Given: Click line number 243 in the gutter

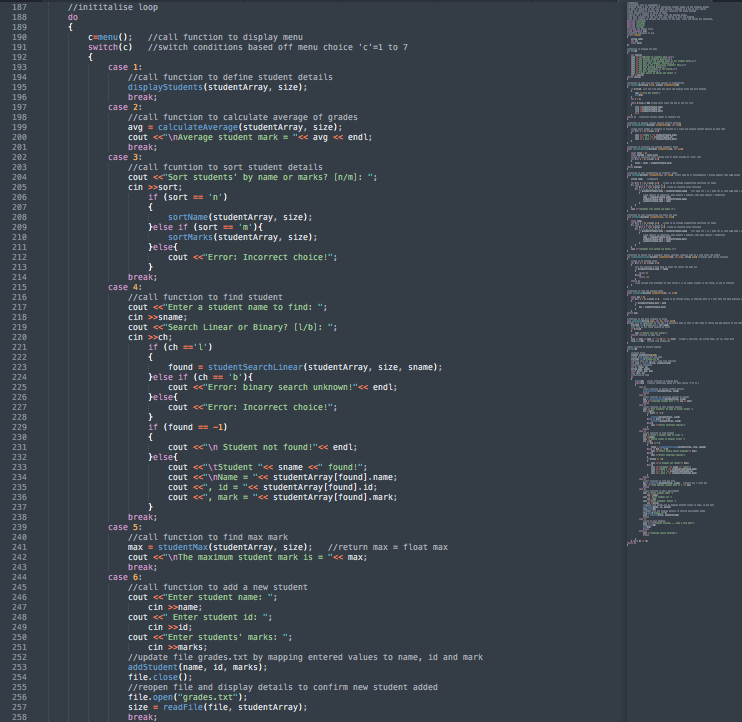Looking at the screenshot, I should [19, 567].
